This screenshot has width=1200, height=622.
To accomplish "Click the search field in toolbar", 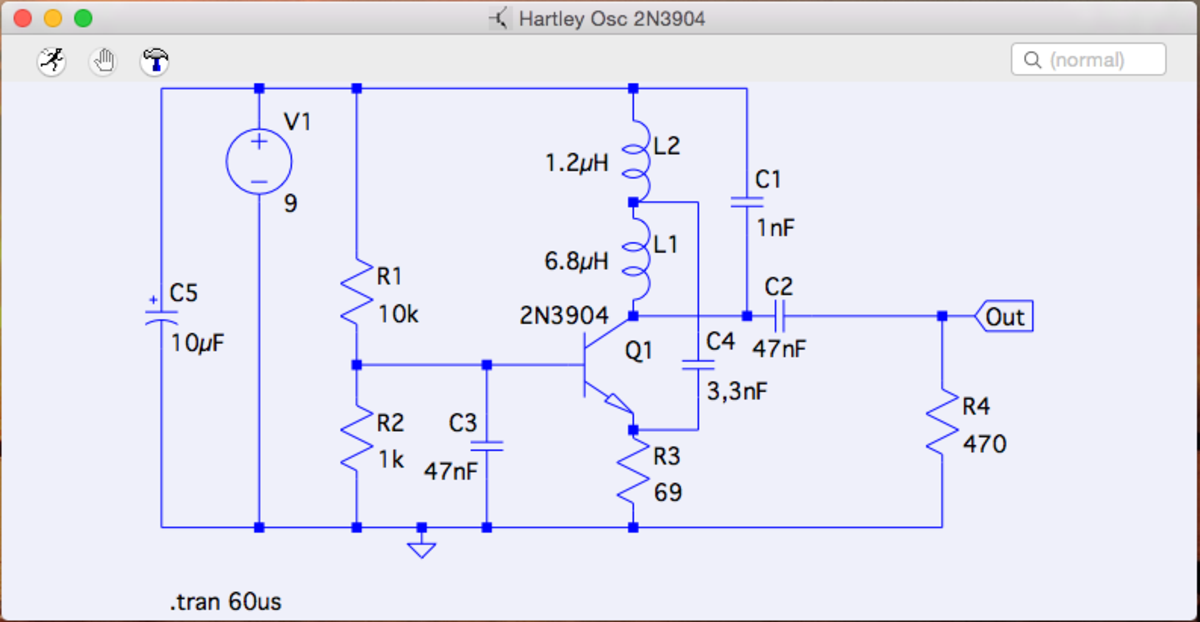I will (x=1100, y=60).
